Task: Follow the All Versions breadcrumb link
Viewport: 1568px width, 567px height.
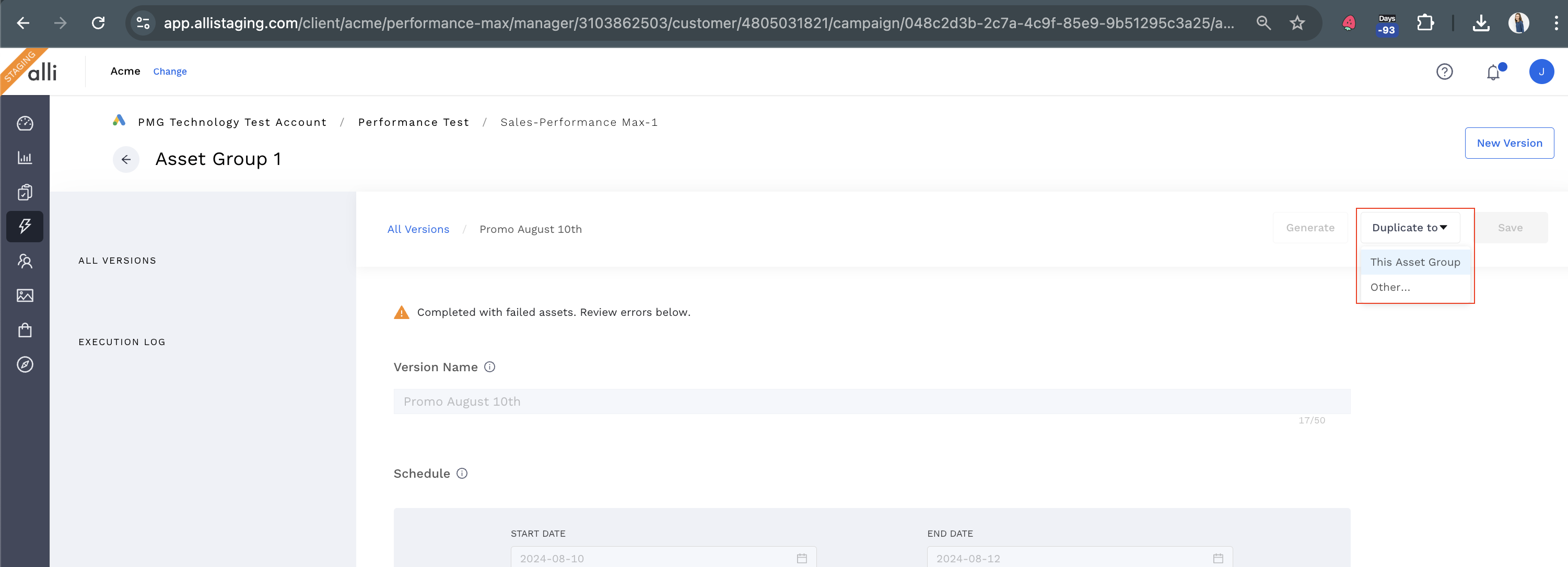Action: 418,229
